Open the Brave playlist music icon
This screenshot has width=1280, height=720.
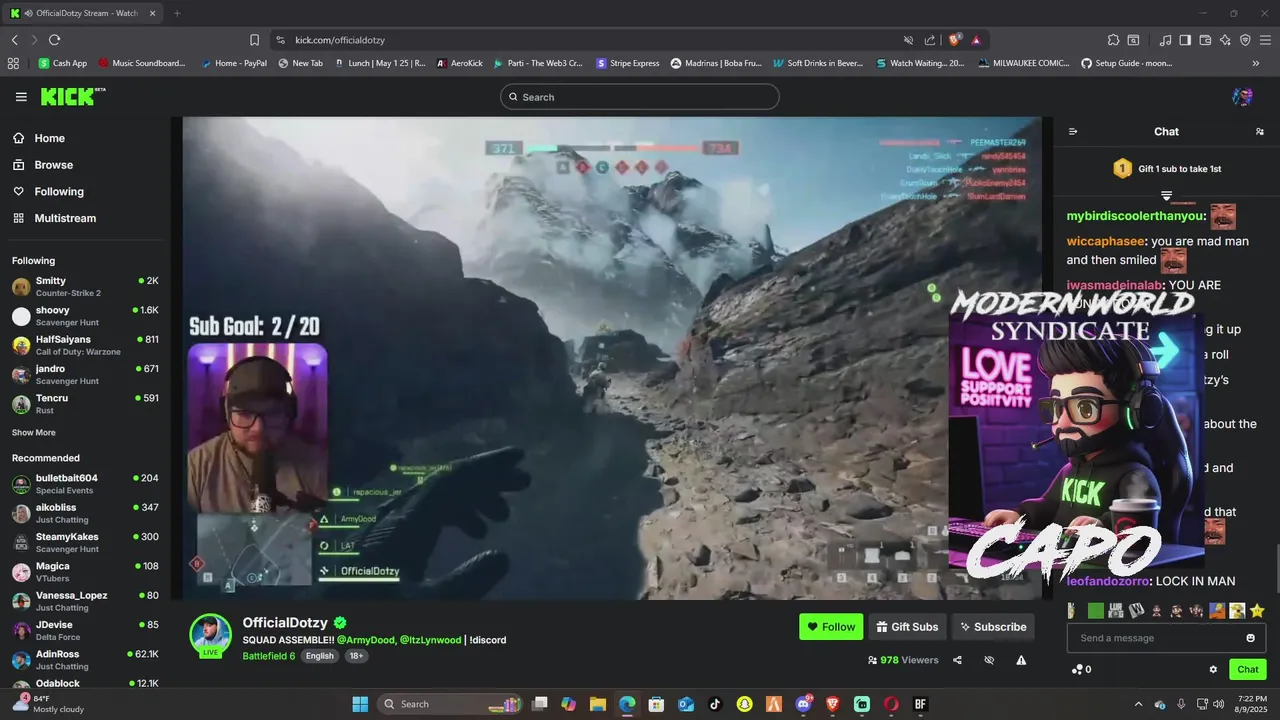[1165, 40]
